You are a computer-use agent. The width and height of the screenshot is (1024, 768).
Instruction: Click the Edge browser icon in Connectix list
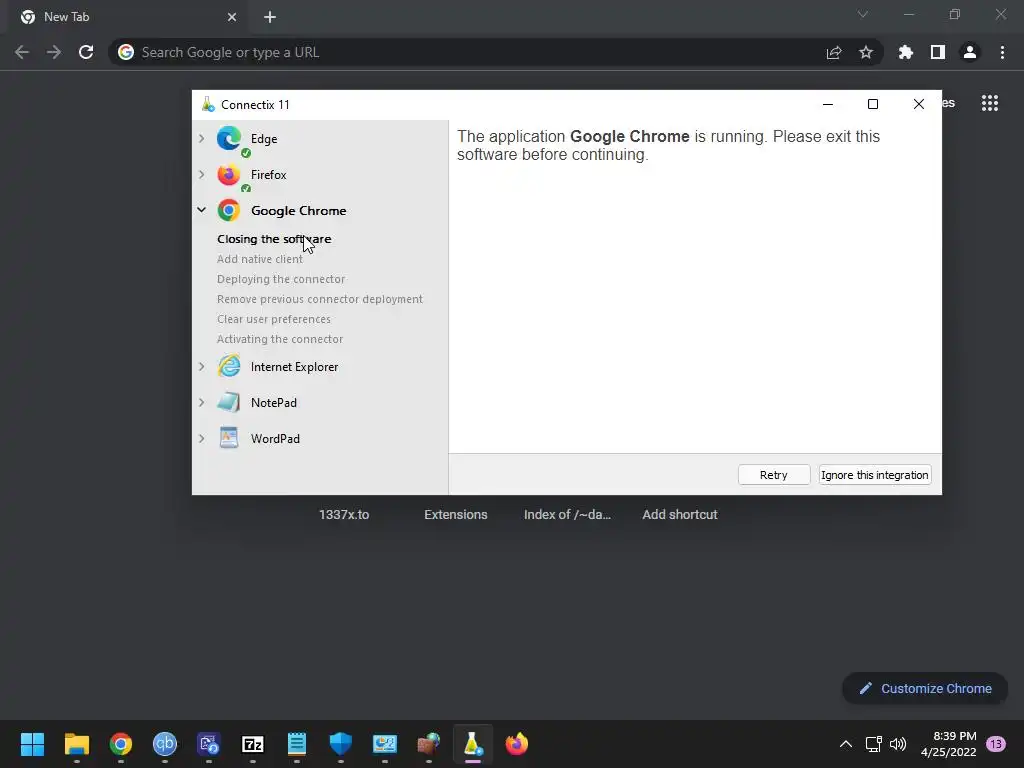(x=229, y=138)
